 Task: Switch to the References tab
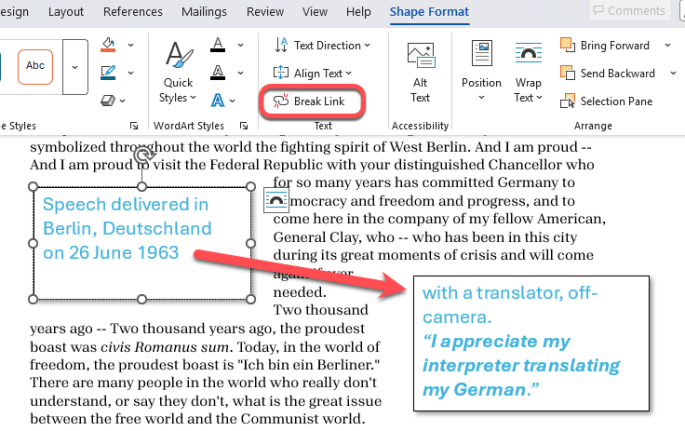tap(132, 12)
